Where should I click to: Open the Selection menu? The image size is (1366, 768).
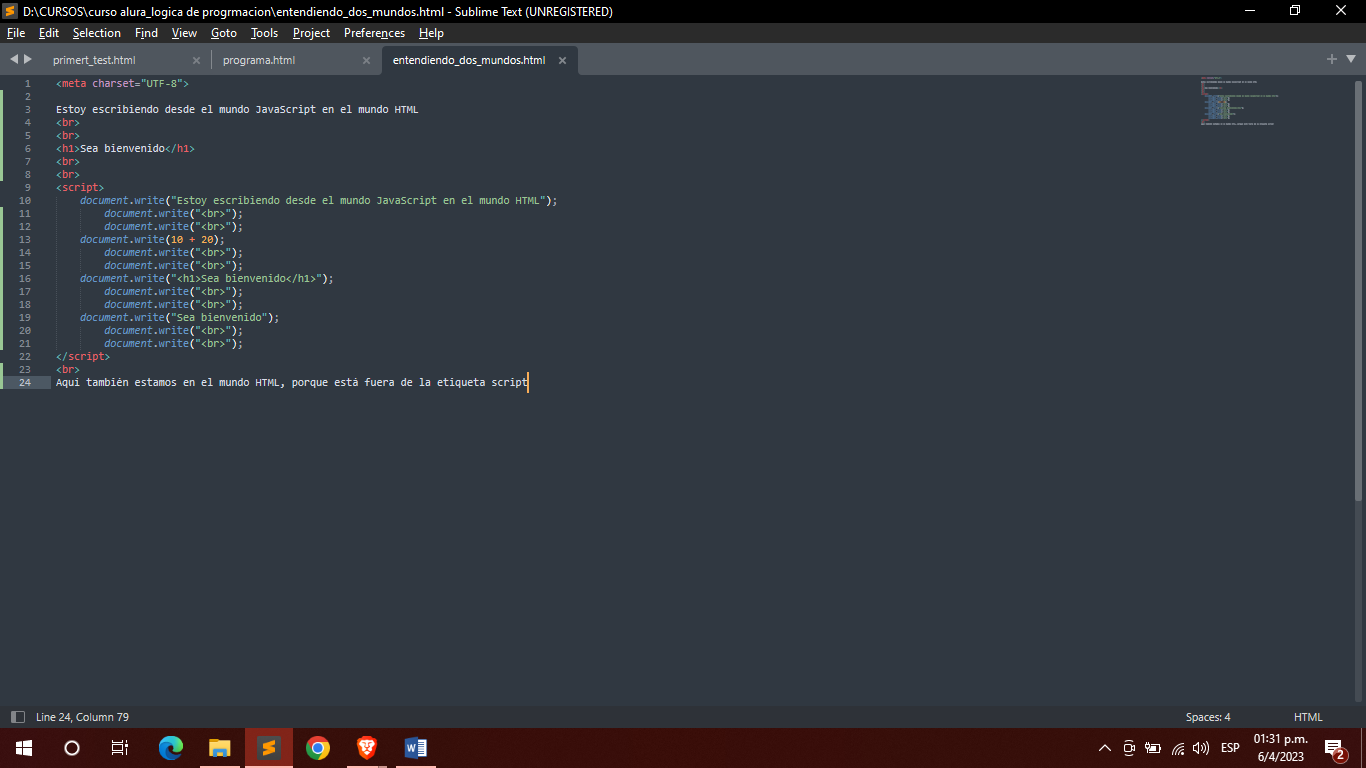(97, 33)
